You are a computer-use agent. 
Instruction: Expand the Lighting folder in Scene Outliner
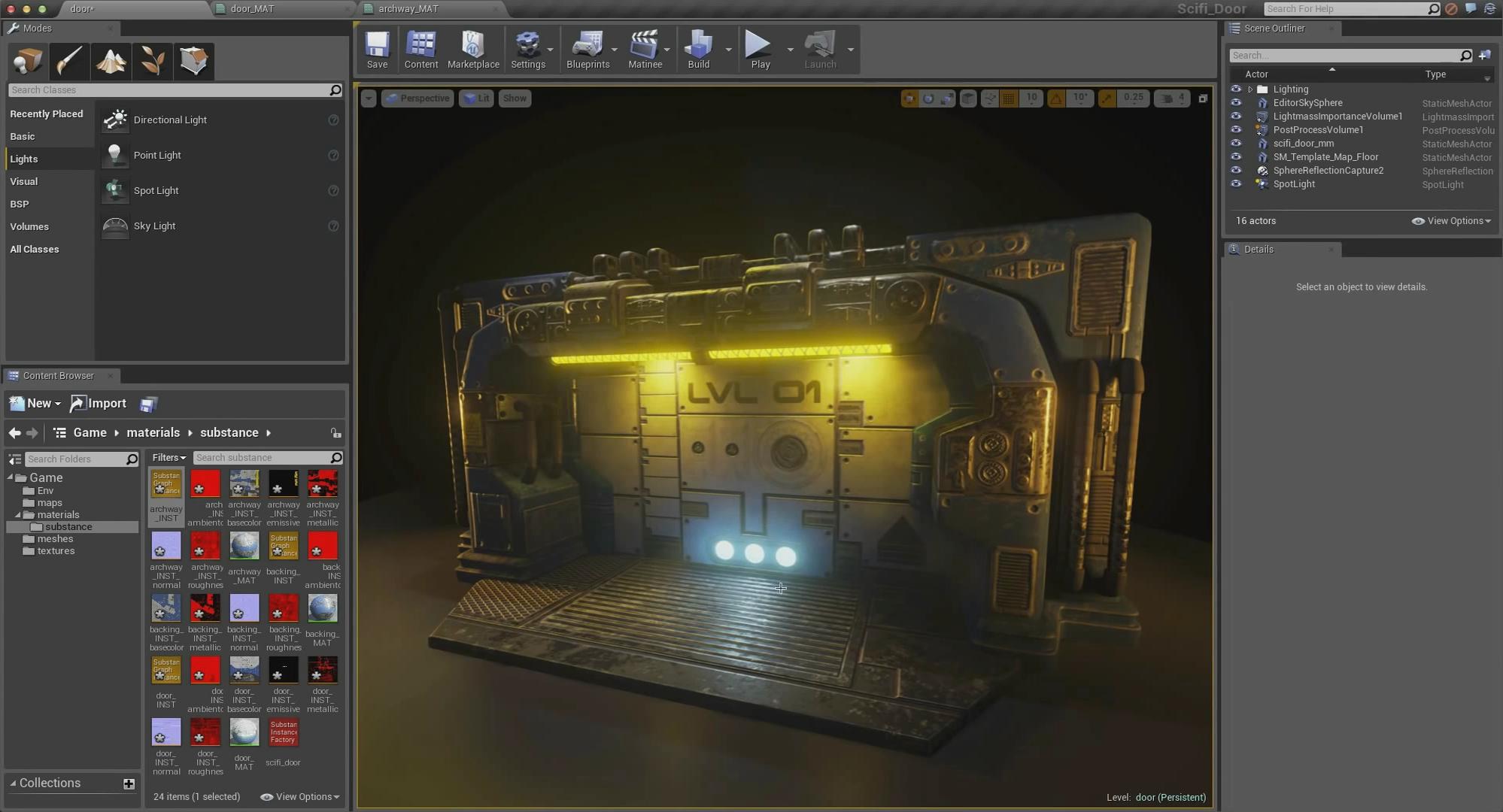[1250, 89]
